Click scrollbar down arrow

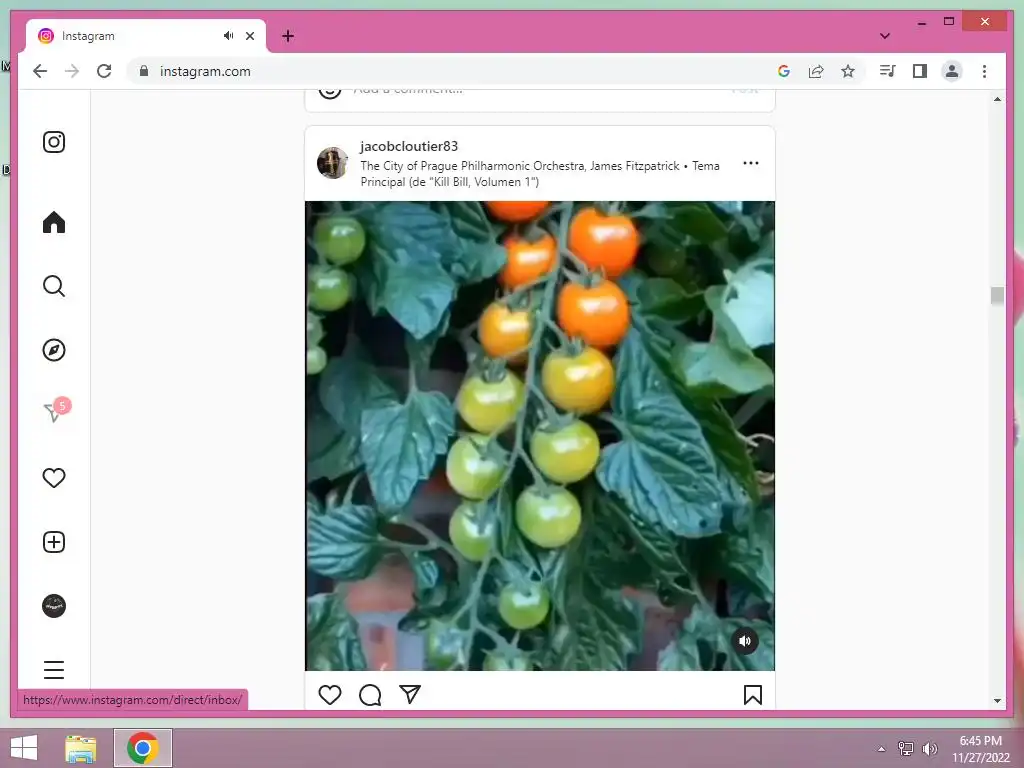(x=997, y=701)
